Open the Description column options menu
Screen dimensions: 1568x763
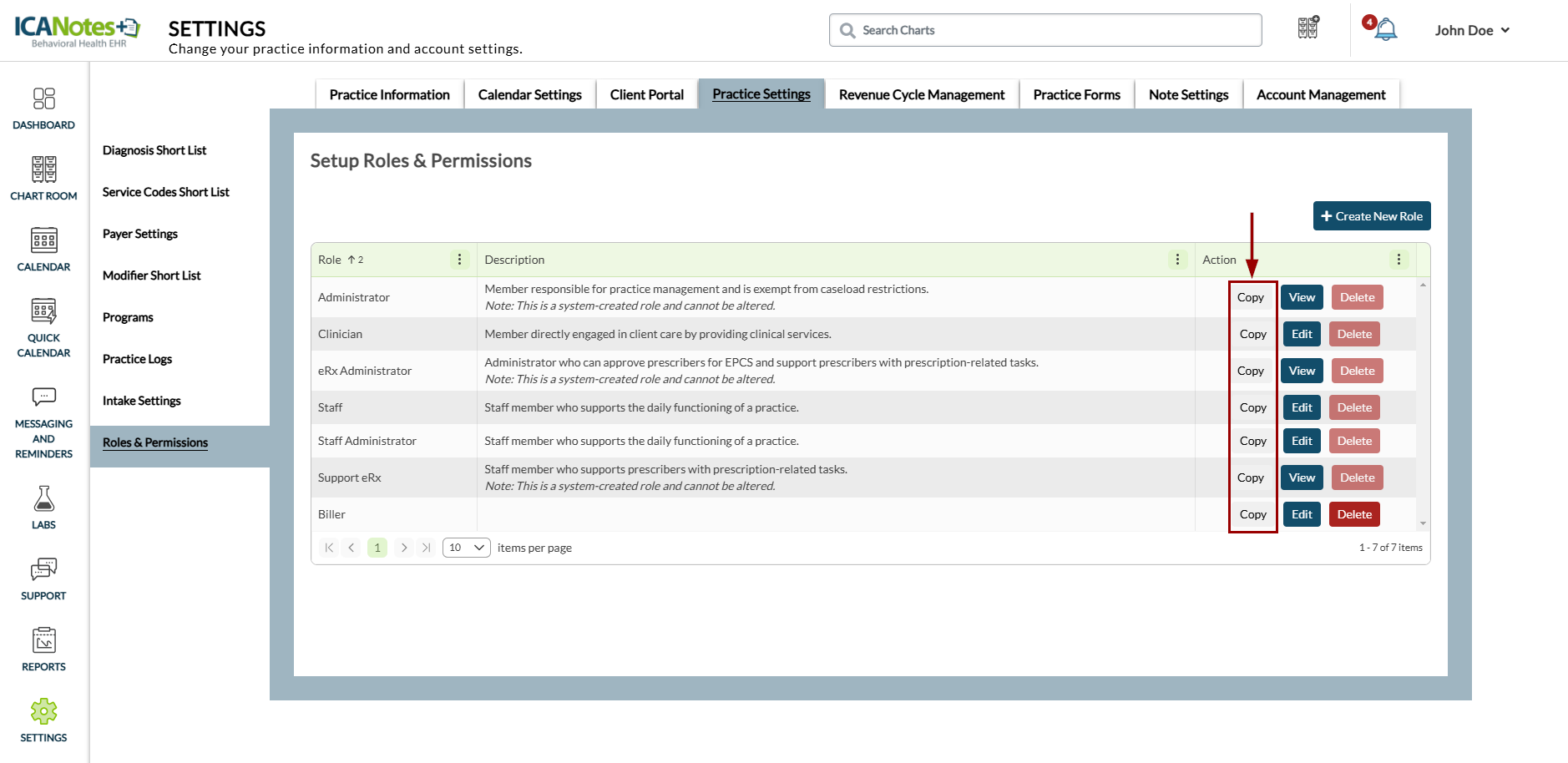point(1177,260)
